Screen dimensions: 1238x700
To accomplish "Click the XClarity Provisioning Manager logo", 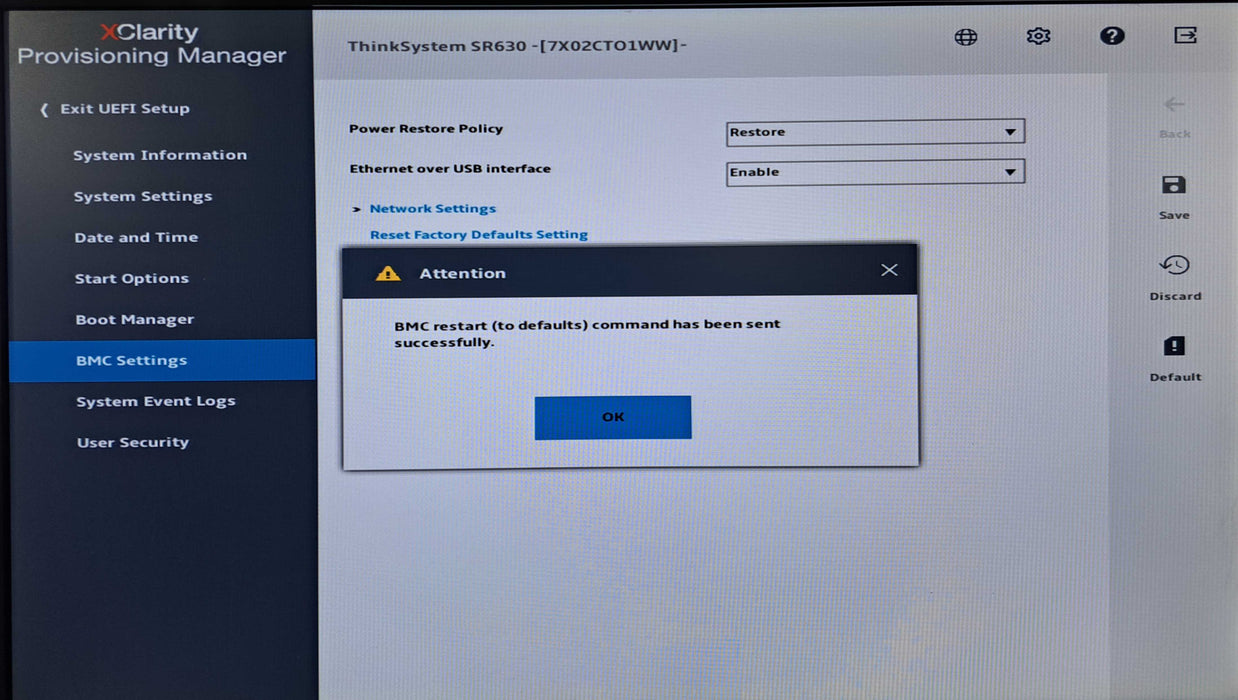I will coord(152,45).
